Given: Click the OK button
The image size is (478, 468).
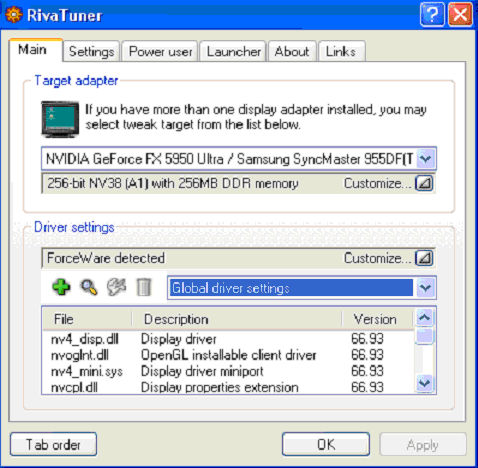Looking at the screenshot, I should point(326,444).
